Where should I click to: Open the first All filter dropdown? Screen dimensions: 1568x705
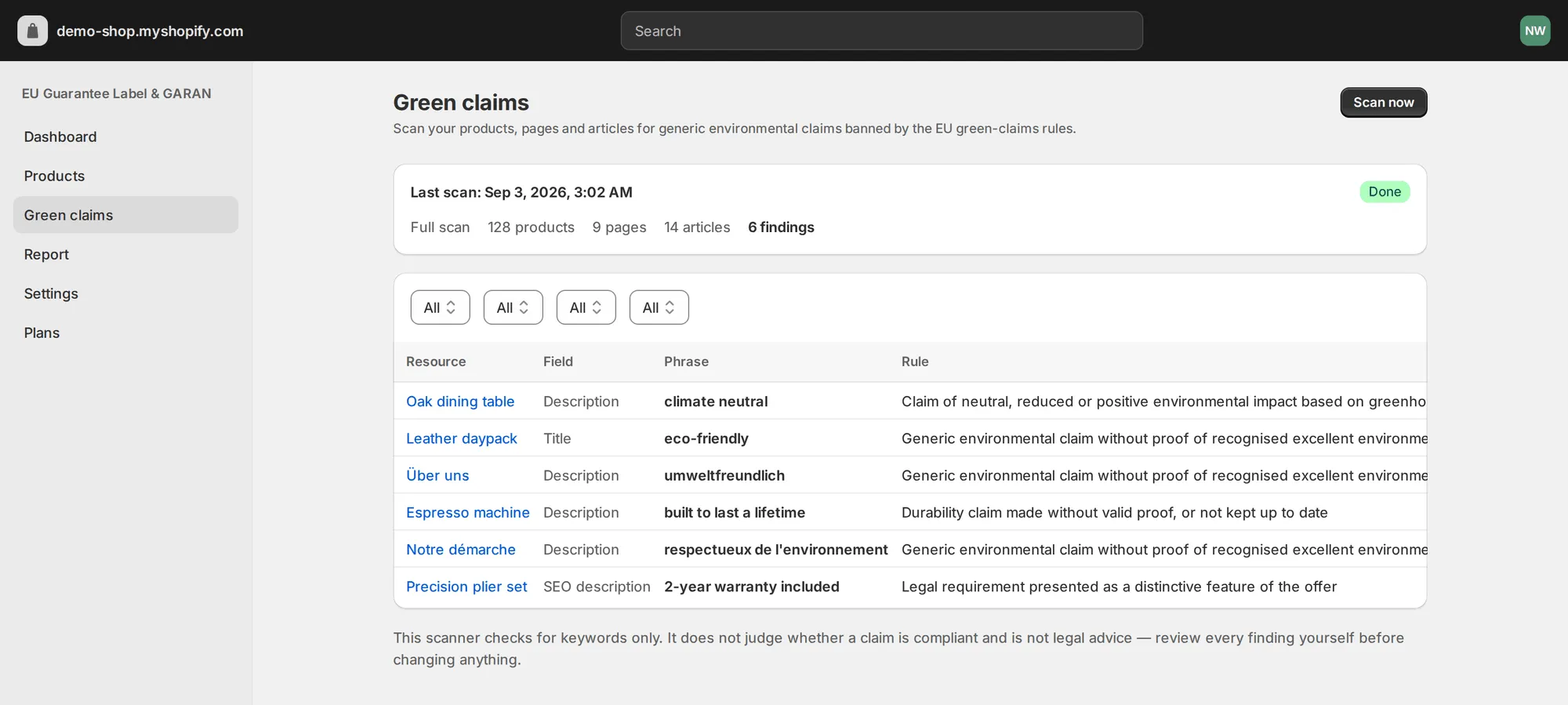[x=440, y=307]
